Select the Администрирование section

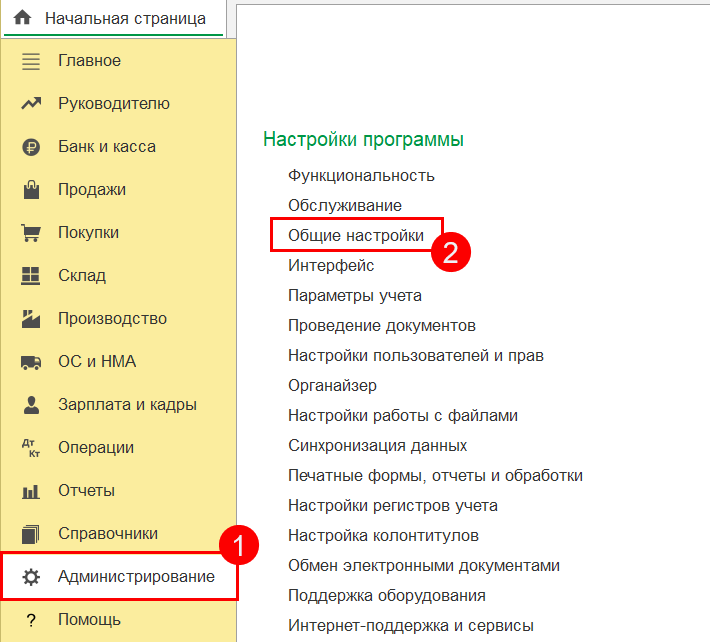(x=136, y=577)
